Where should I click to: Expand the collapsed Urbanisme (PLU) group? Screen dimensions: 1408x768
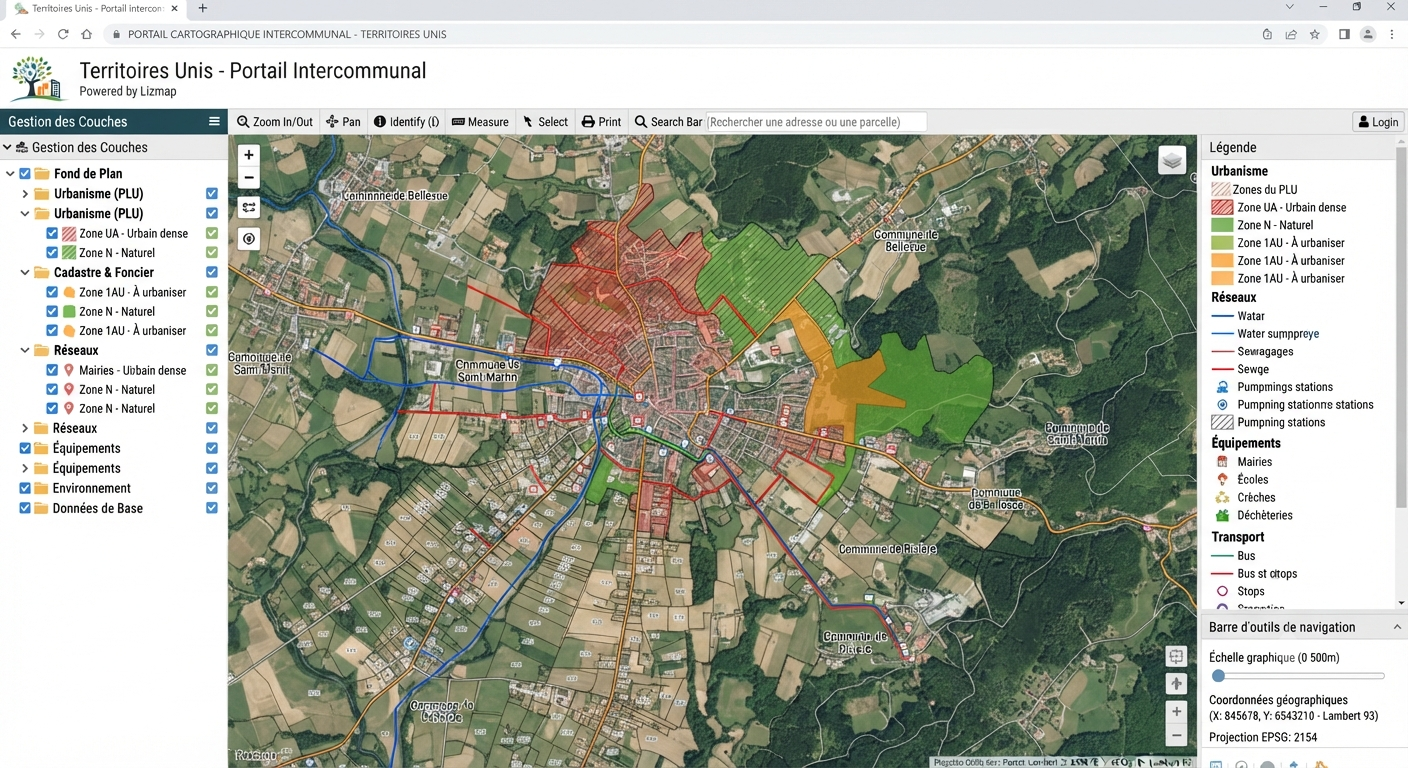25,194
